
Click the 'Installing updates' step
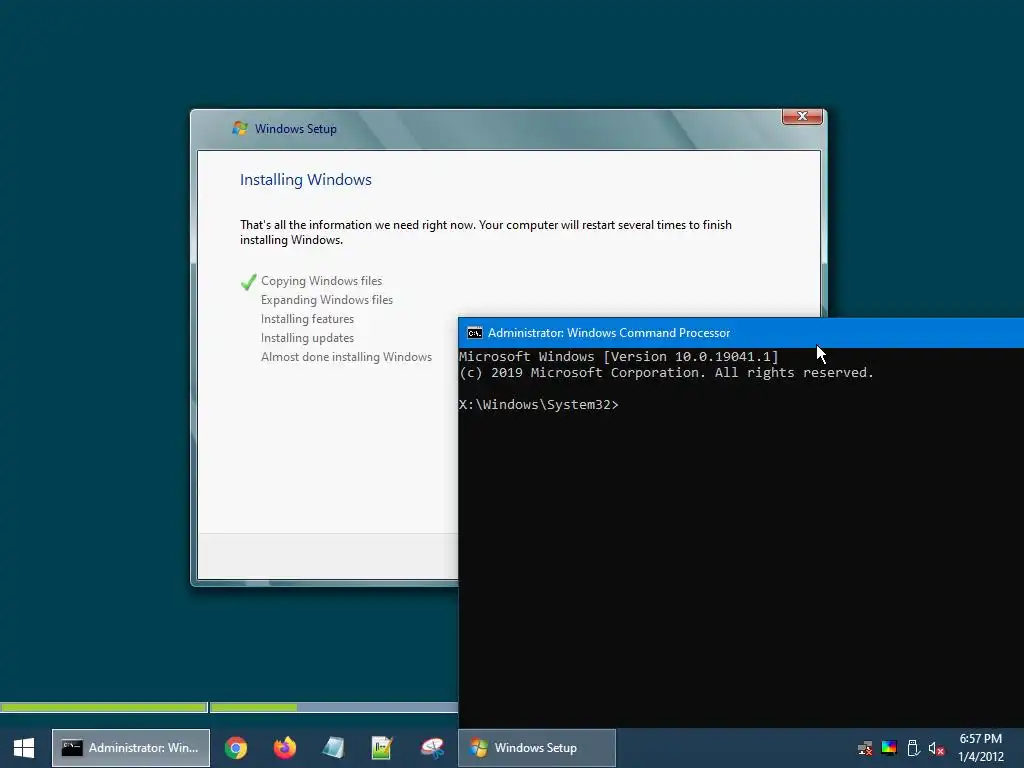[x=307, y=338]
